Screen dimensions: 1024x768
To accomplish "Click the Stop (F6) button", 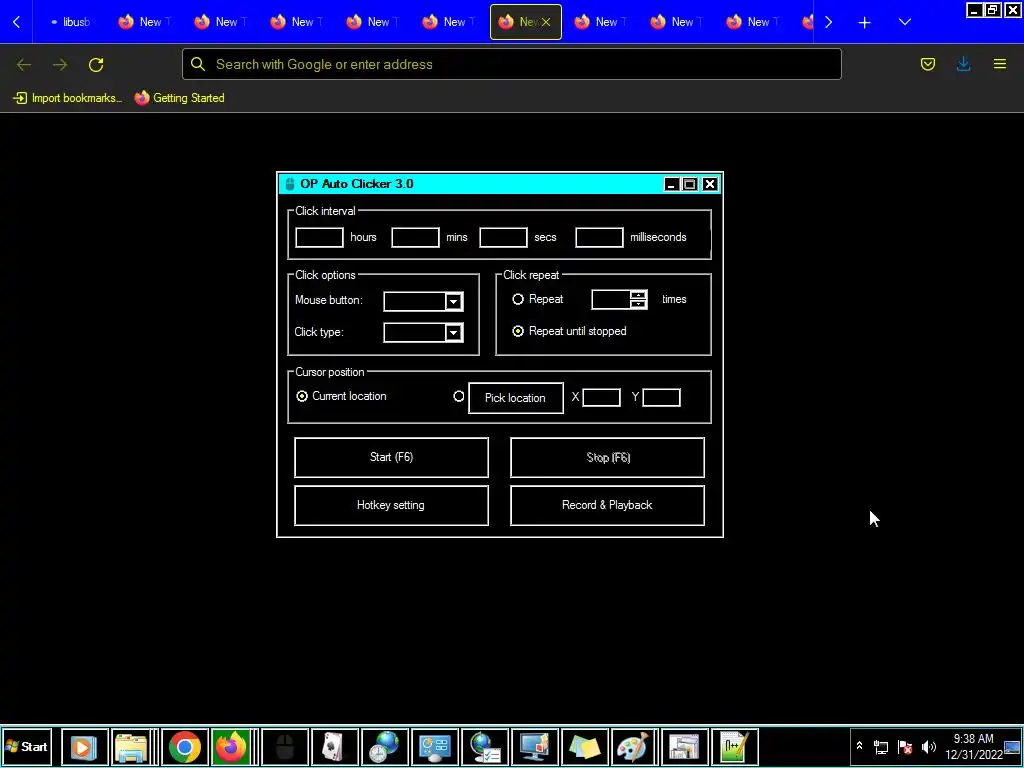I will [607, 457].
